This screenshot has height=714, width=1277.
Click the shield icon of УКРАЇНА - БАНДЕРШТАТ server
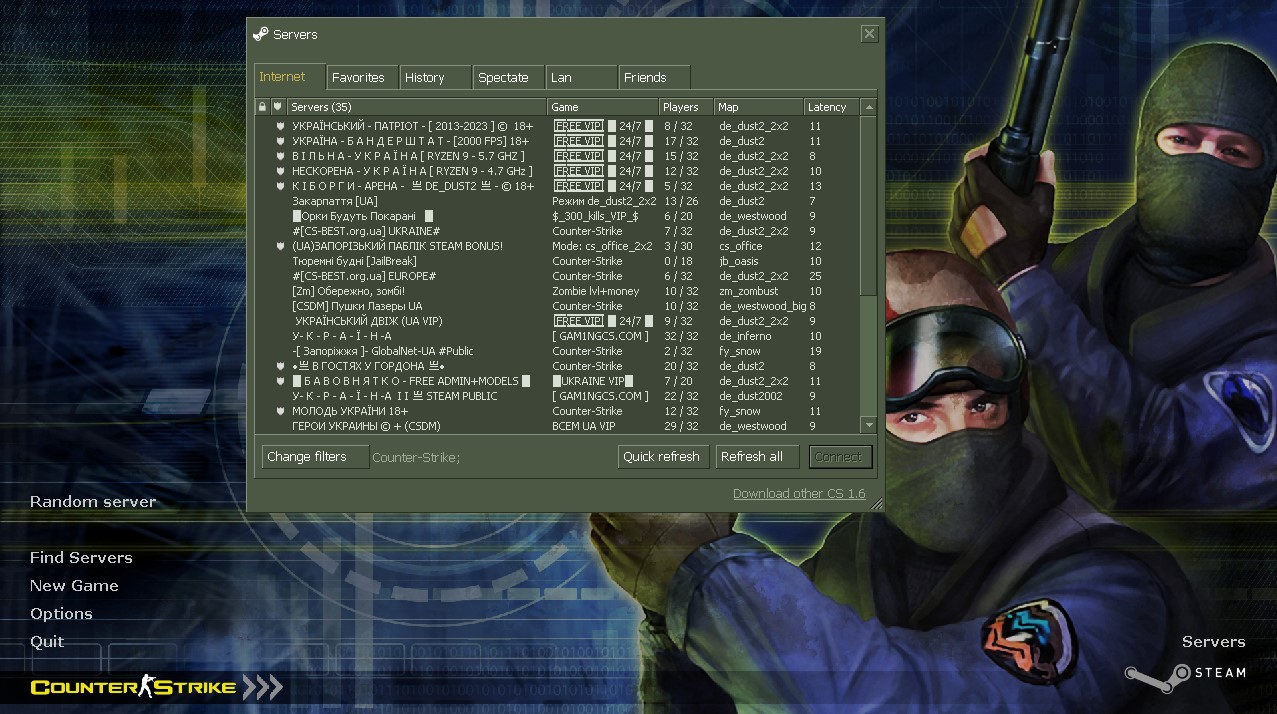click(281, 141)
